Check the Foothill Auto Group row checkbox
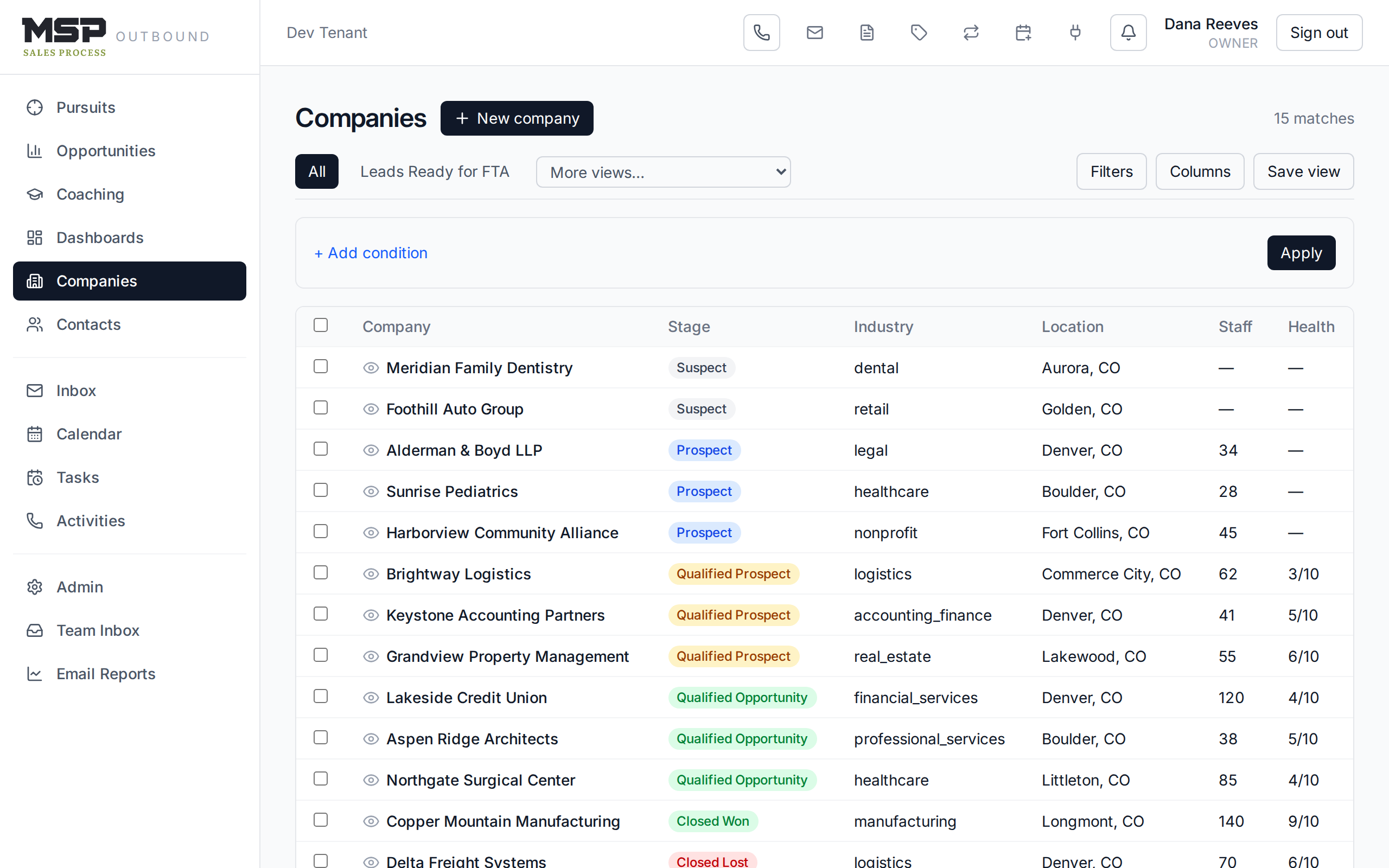This screenshot has height=868, width=1389. point(320,407)
